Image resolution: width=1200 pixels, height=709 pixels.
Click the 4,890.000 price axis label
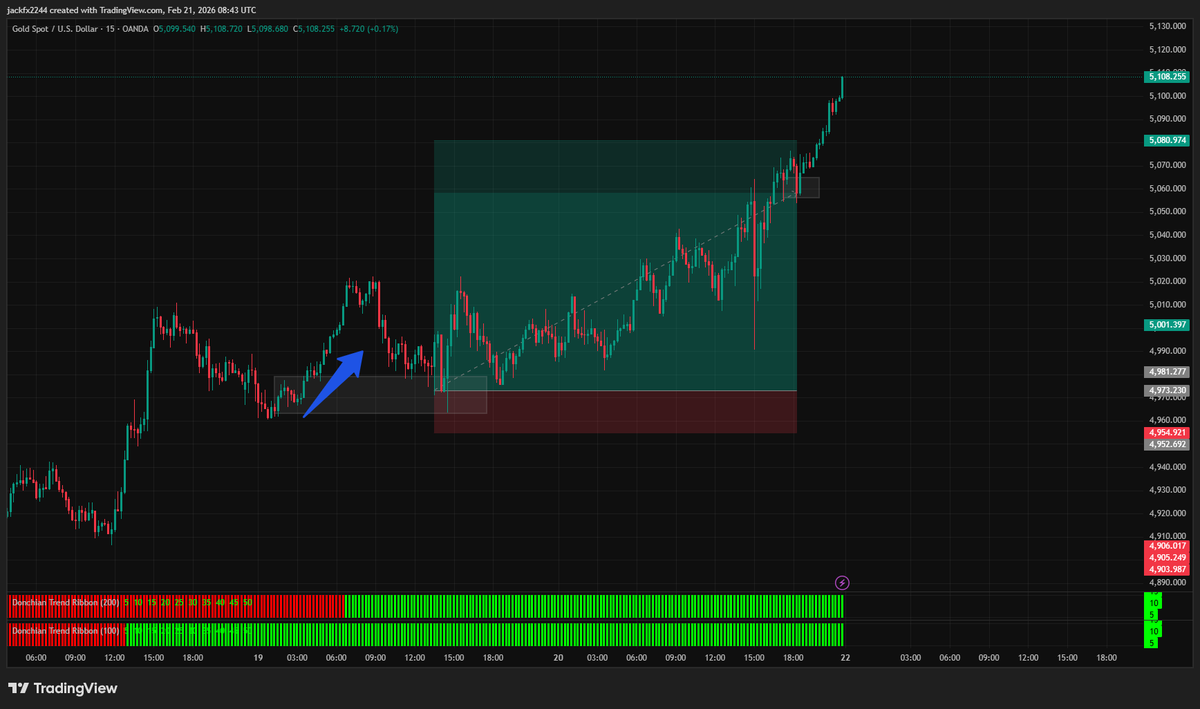[1167, 582]
